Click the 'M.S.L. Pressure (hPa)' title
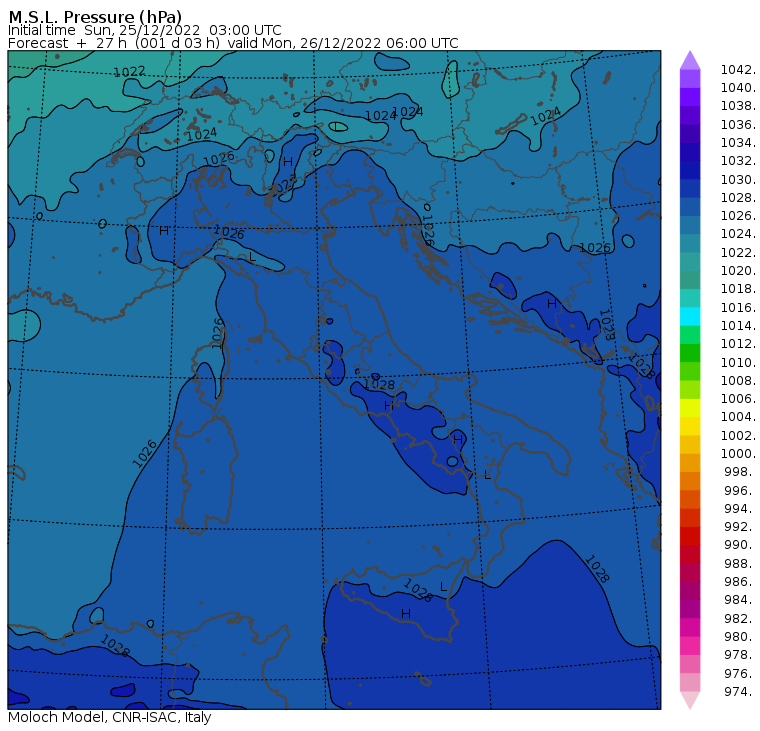This screenshot has width=760, height=731. 95,16
